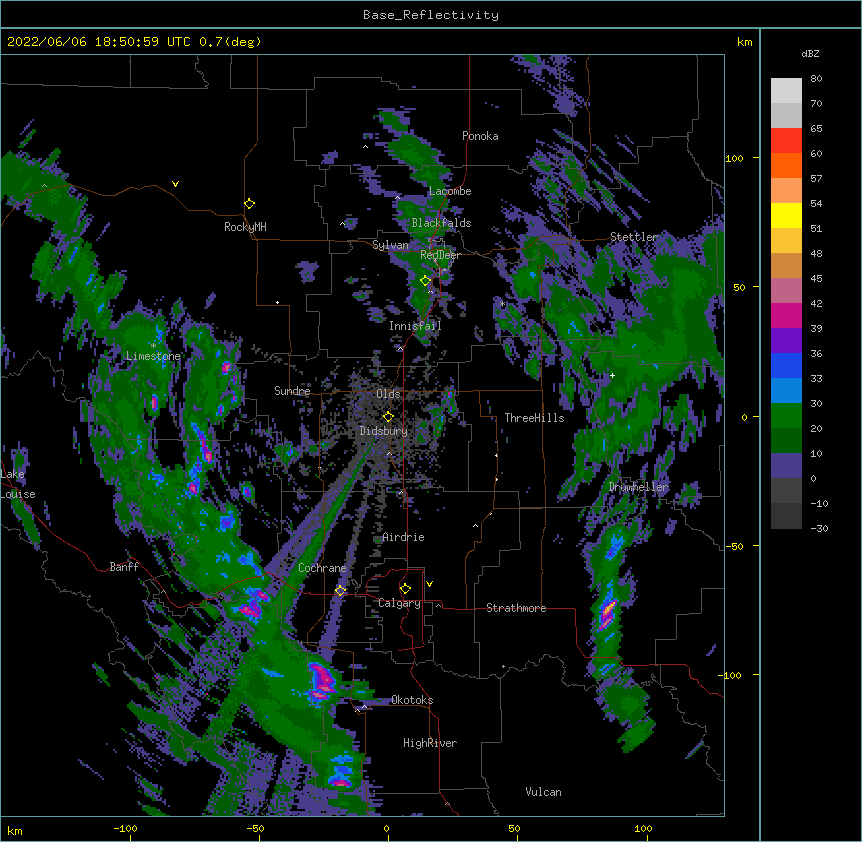The width and height of the screenshot is (862, 842).
Task: Click the -30 value on the dBZ scale
Action: pos(819,529)
